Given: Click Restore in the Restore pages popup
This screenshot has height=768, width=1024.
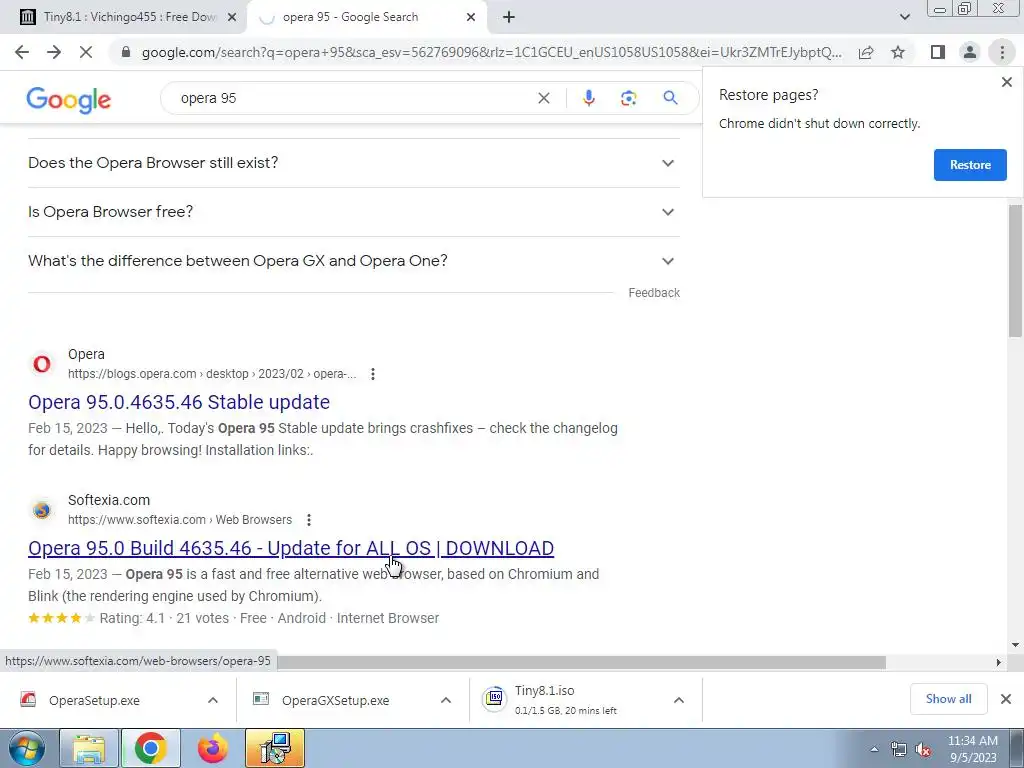Looking at the screenshot, I should pyautogui.click(x=970, y=165).
